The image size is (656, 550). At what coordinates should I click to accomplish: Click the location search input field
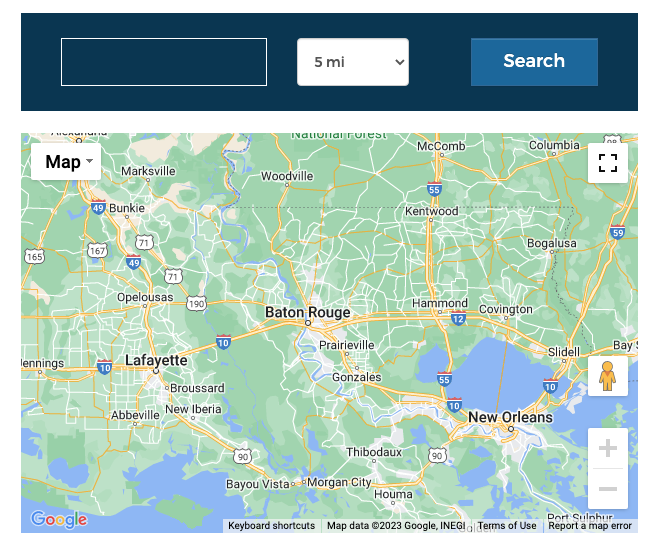(x=164, y=62)
